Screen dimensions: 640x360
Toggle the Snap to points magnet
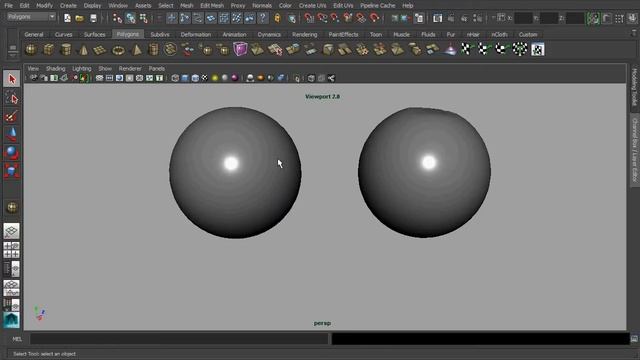(335, 18)
